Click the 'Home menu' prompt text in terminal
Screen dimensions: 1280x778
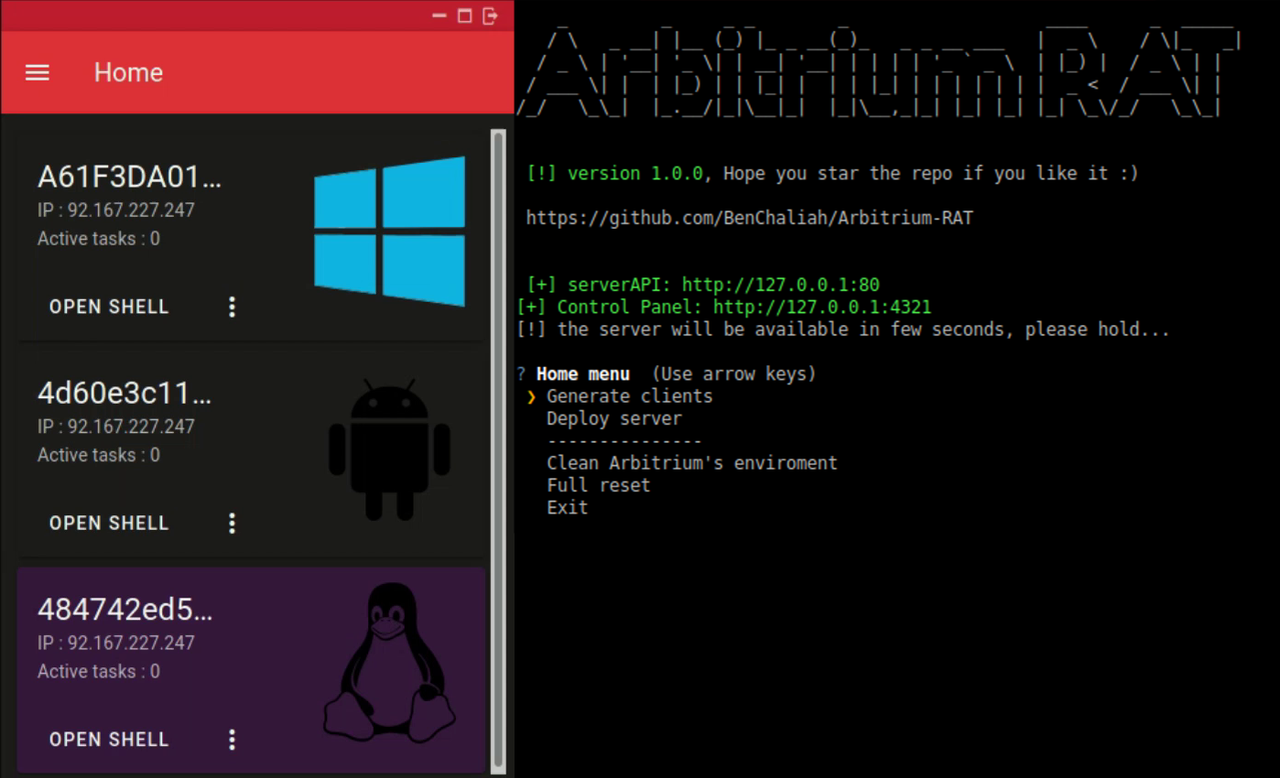pyautogui.click(x=583, y=374)
